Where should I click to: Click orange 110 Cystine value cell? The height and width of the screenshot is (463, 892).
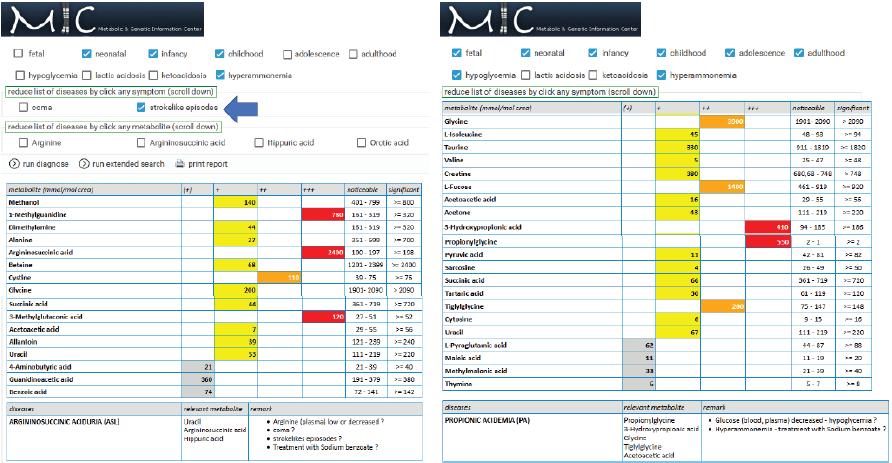point(279,277)
